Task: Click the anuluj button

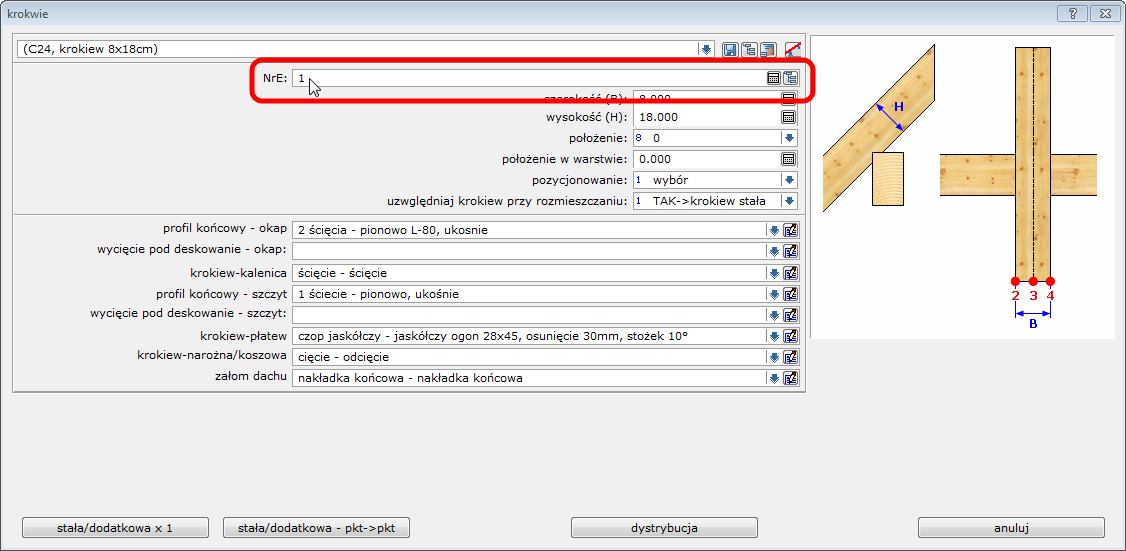Action: [1011, 528]
